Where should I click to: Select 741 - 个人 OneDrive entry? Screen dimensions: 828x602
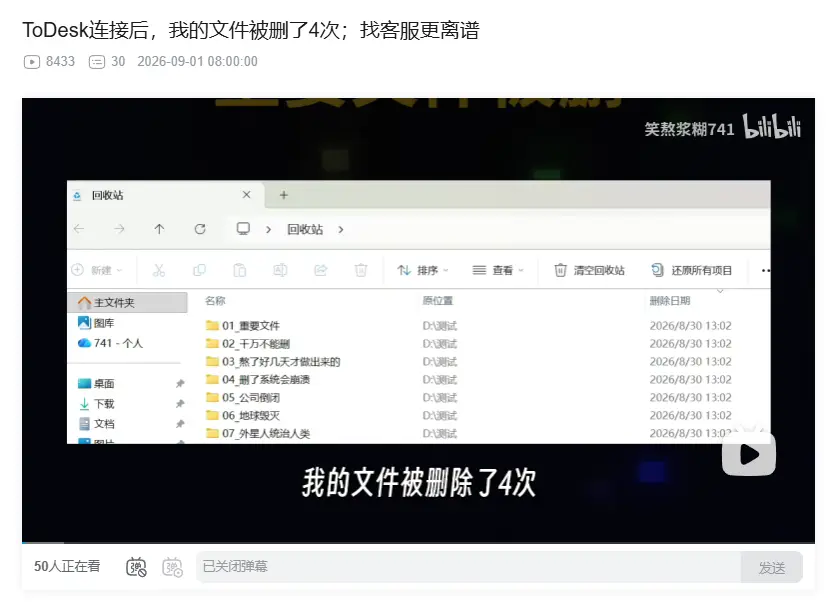point(110,343)
